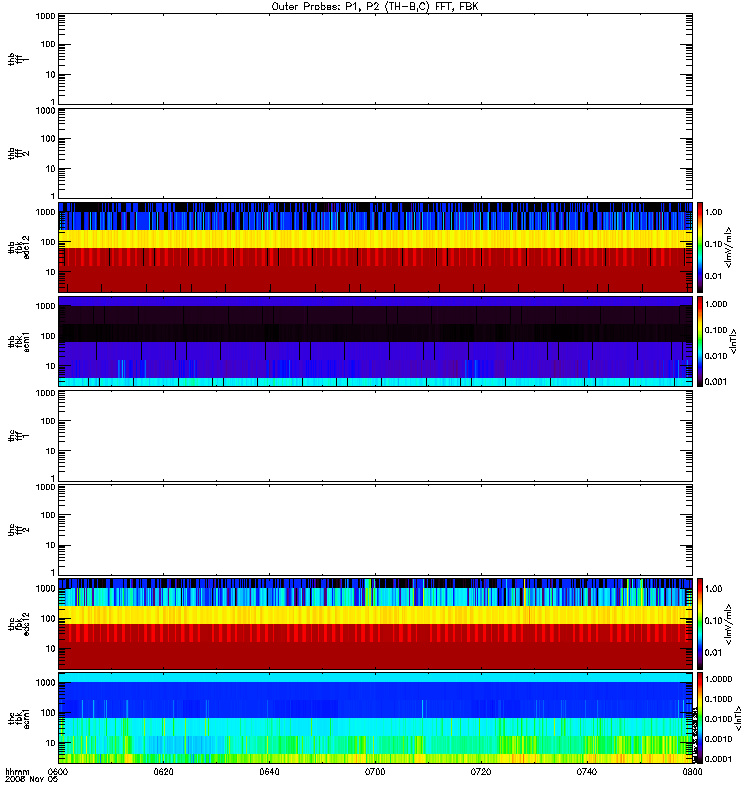Click the 0620 time axis label
The width and height of the screenshot is (750, 800).
pyautogui.click(x=163, y=771)
